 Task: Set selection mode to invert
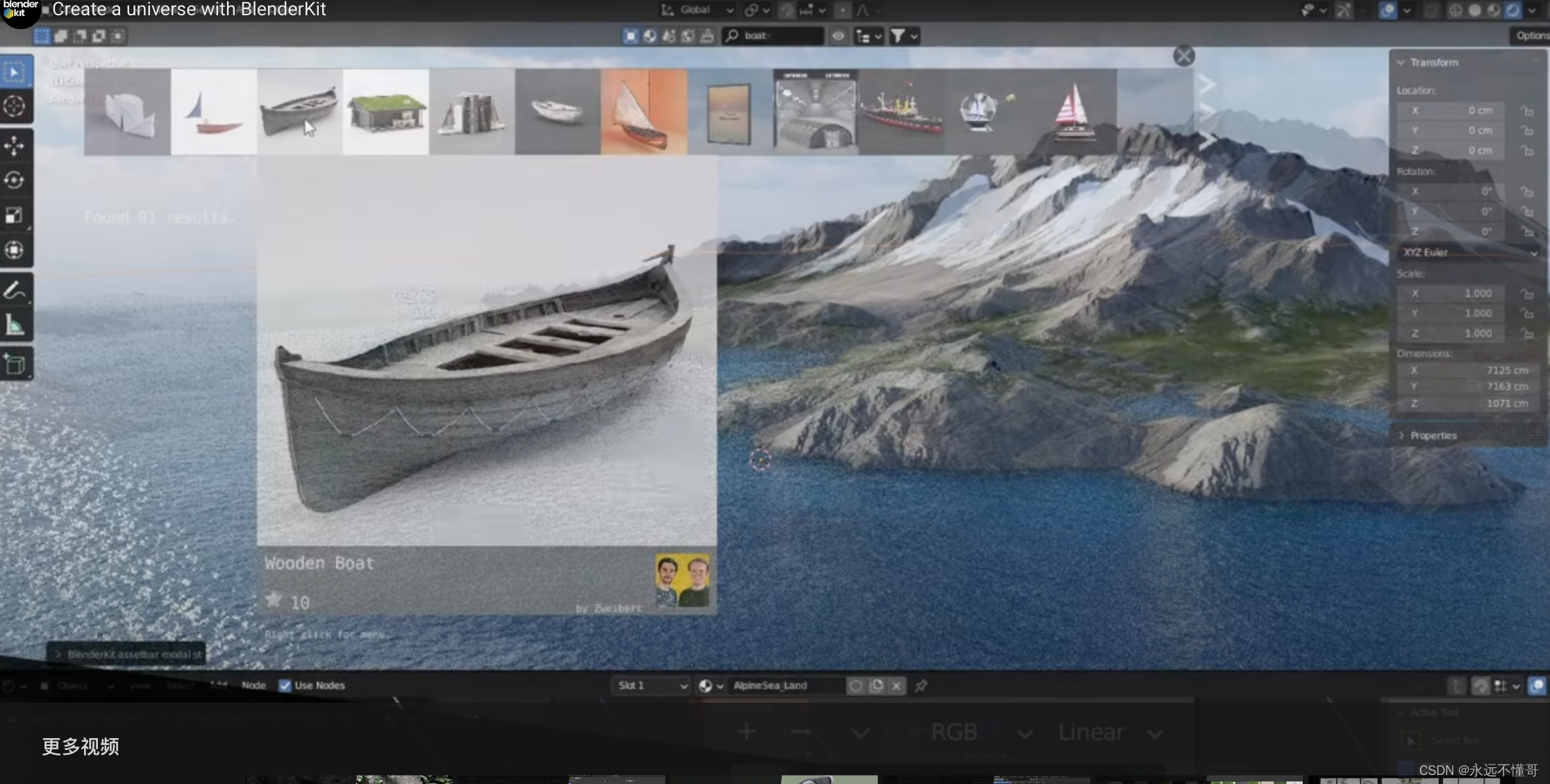pyautogui.click(x=99, y=36)
